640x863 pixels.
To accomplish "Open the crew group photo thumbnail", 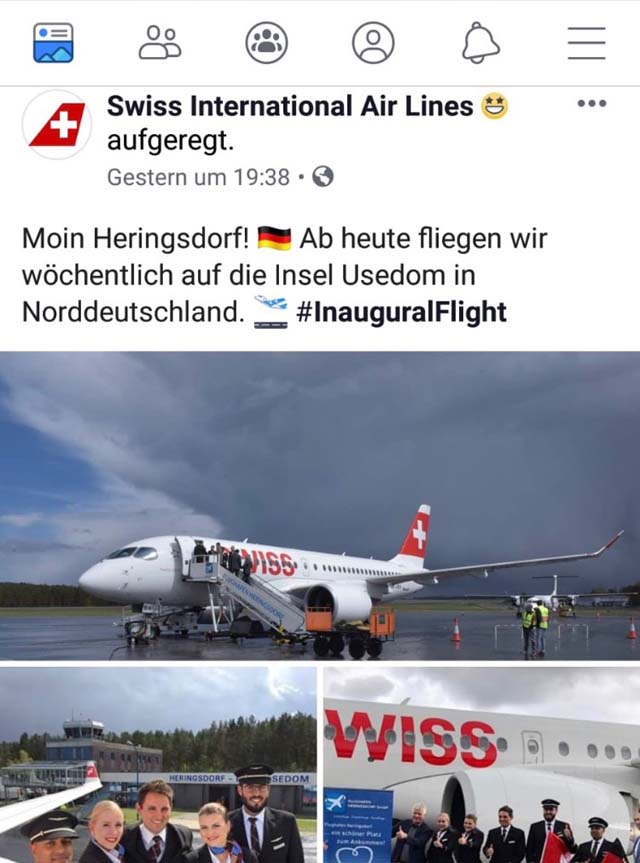I will click(158, 765).
